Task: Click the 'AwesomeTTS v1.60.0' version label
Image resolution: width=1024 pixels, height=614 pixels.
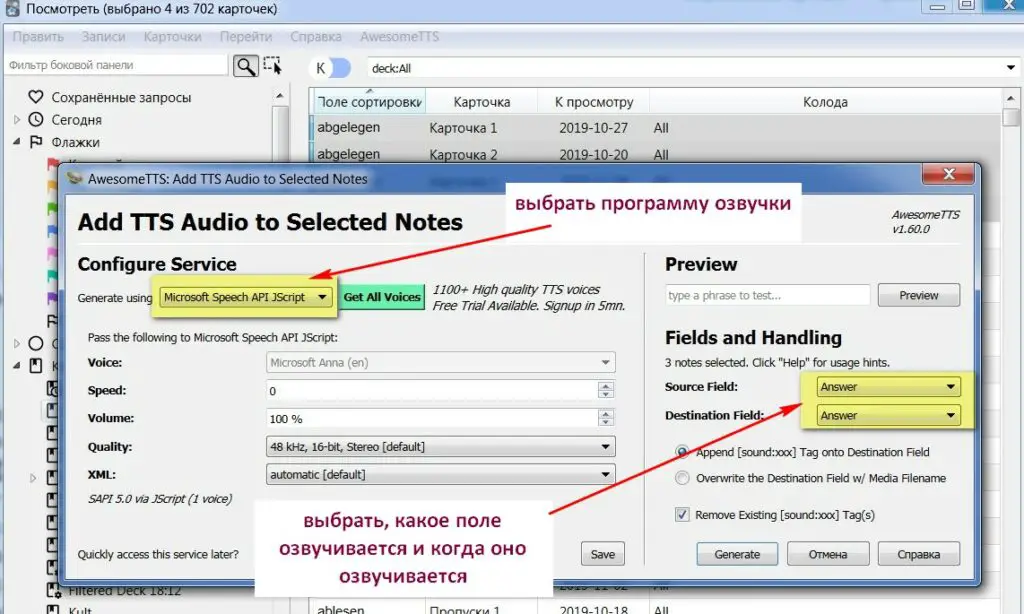Action: [x=925, y=221]
